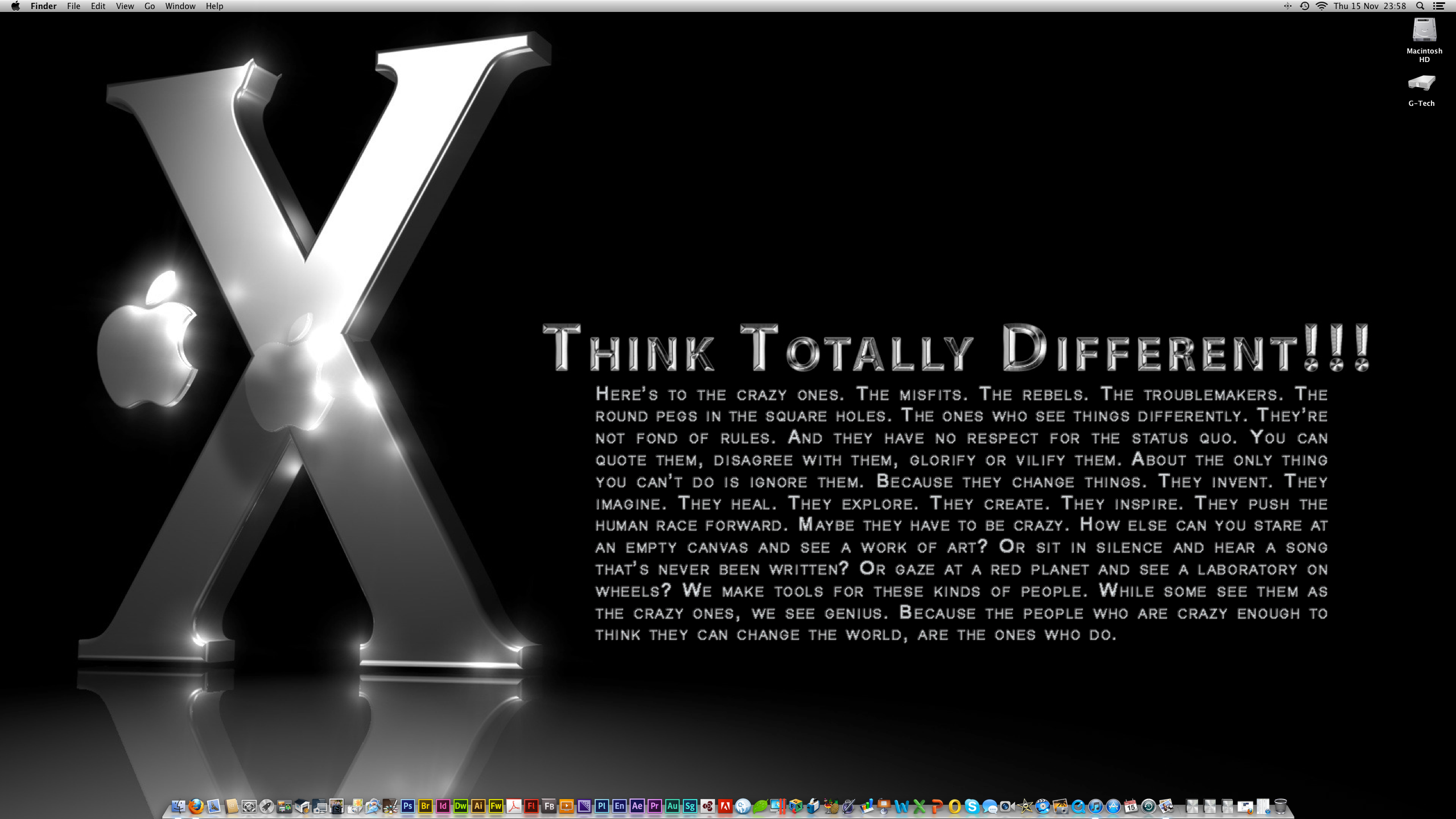Open the Help menu
Viewport: 1456px width, 819px height.
coord(215,6)
